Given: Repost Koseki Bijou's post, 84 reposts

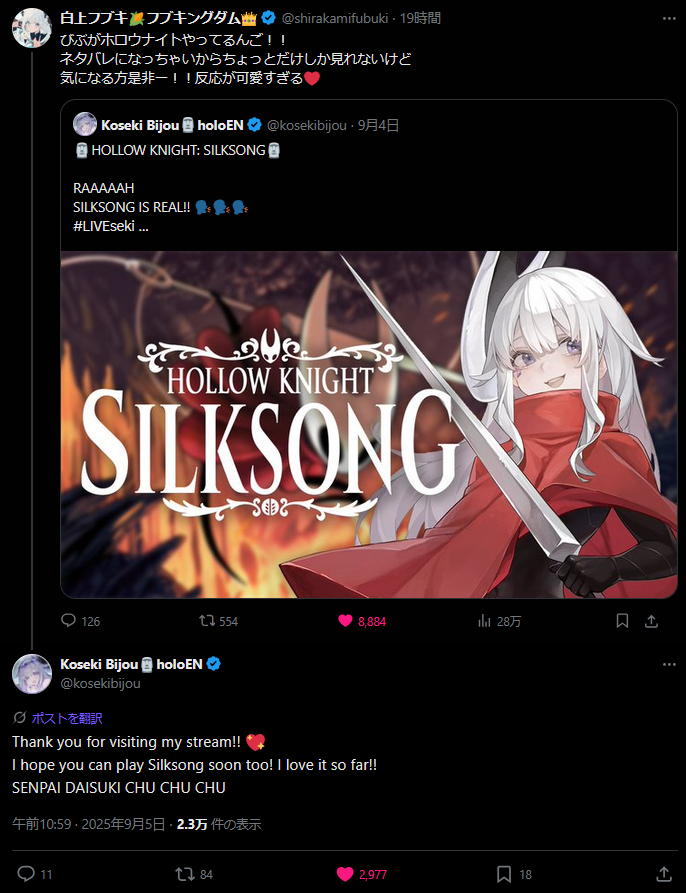Looking at the screenshot, I should [194, 874].
